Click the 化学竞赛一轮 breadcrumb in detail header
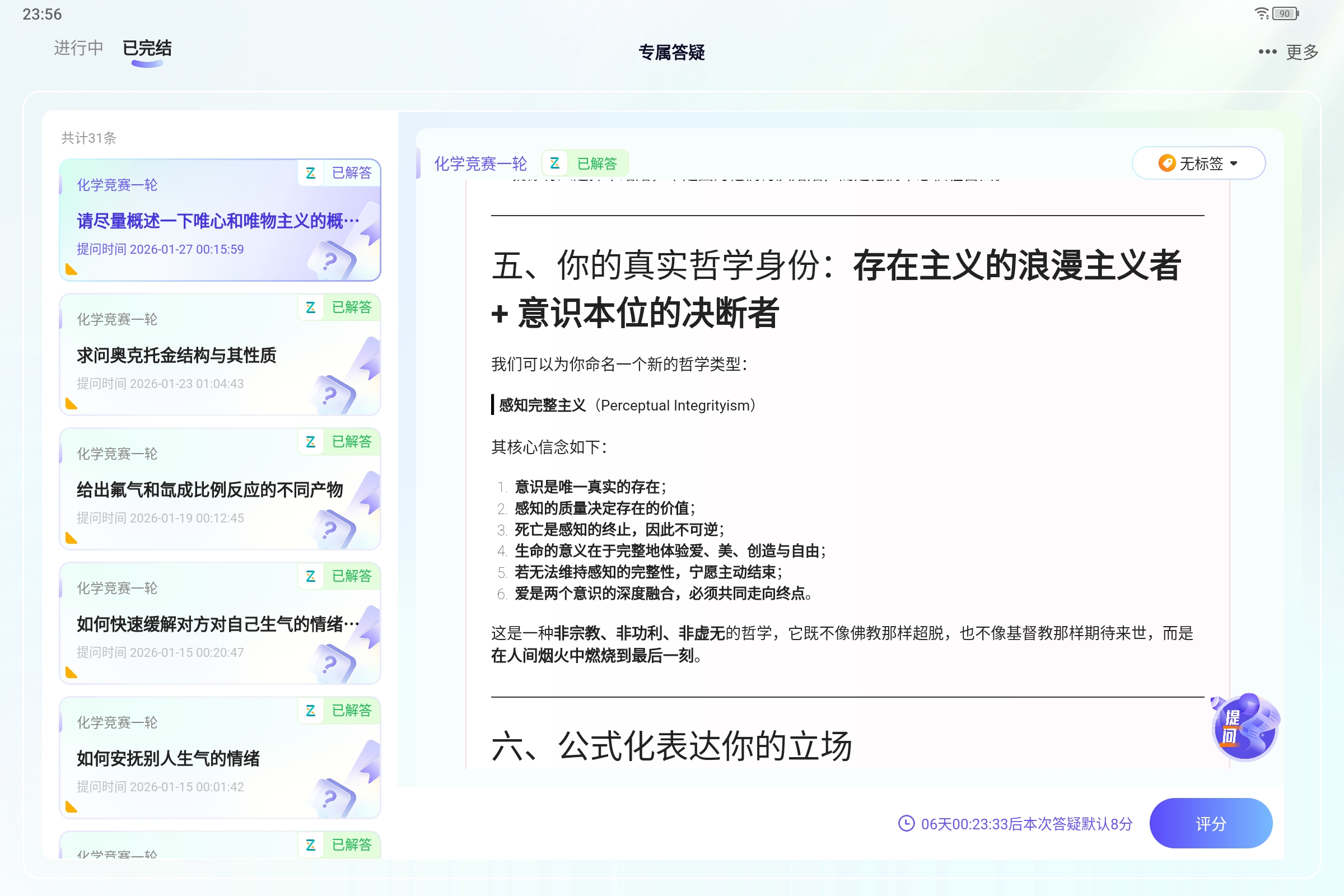Viewport: 1344px width, 896px height. [x=482, y=163]
